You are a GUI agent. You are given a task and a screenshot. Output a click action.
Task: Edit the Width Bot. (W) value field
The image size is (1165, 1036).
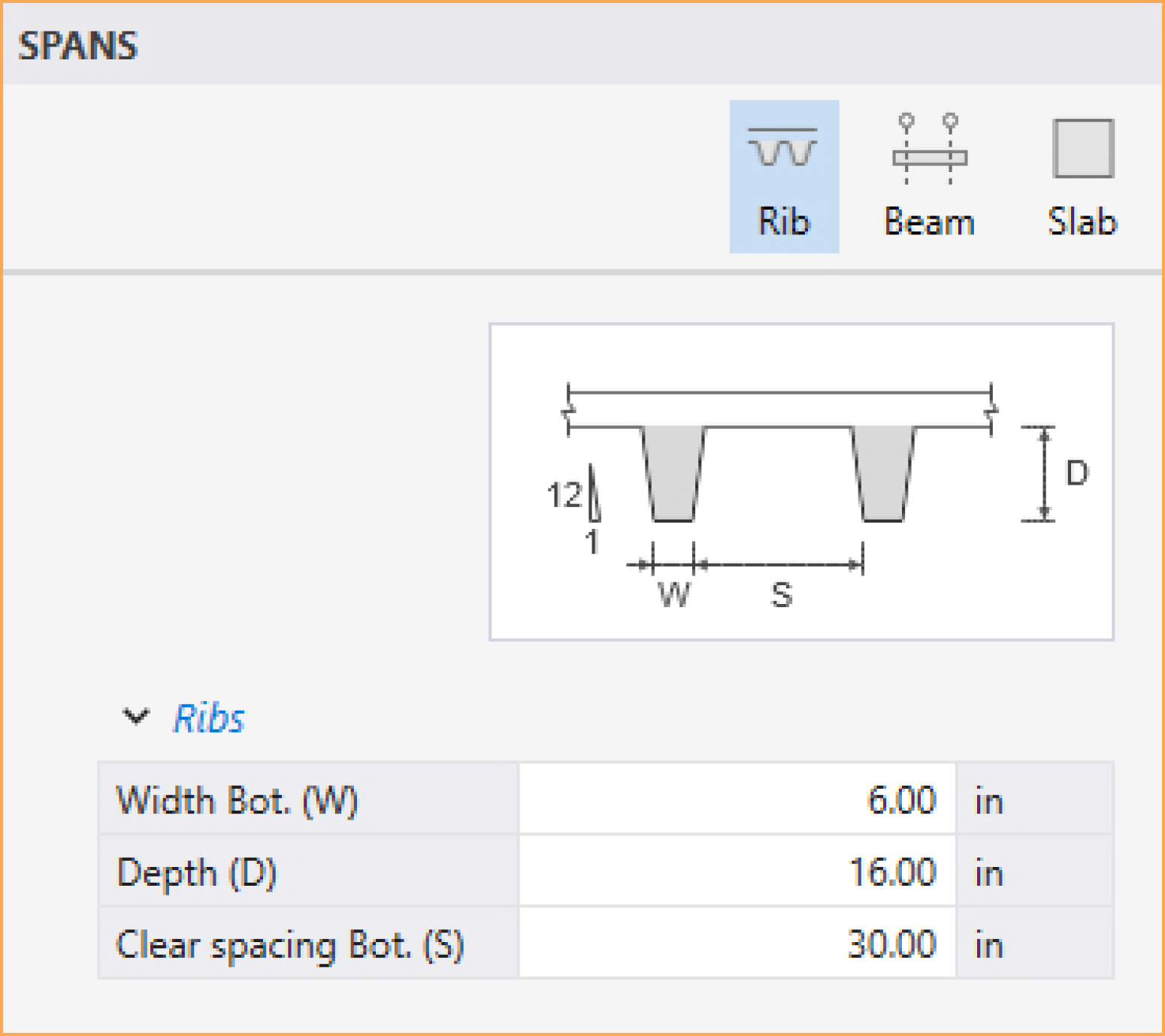[x=737, y=799]
